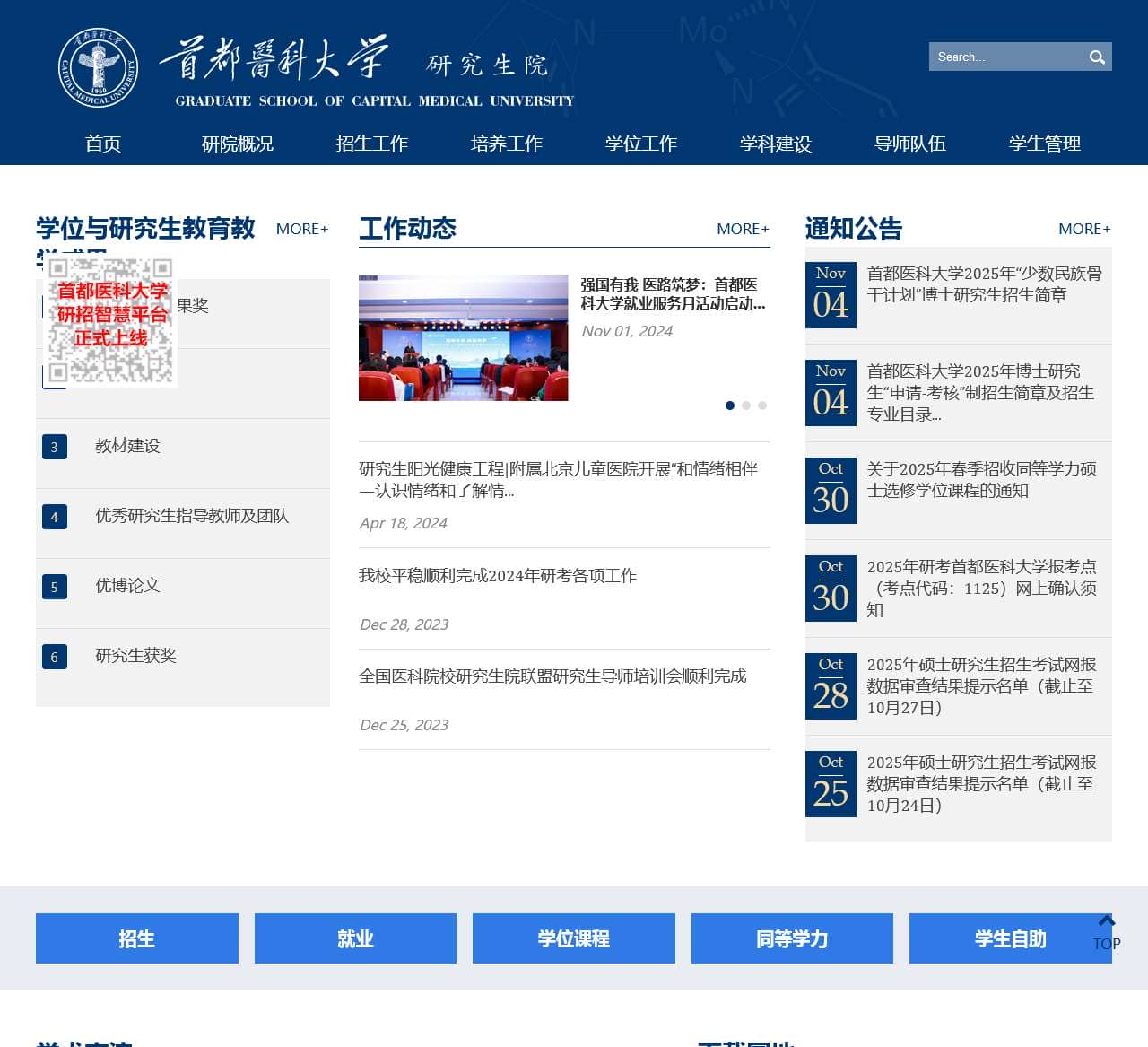Screen dimensions: 1148x1047
Task: Select the second carousel dot
Action: pos(746,406)
